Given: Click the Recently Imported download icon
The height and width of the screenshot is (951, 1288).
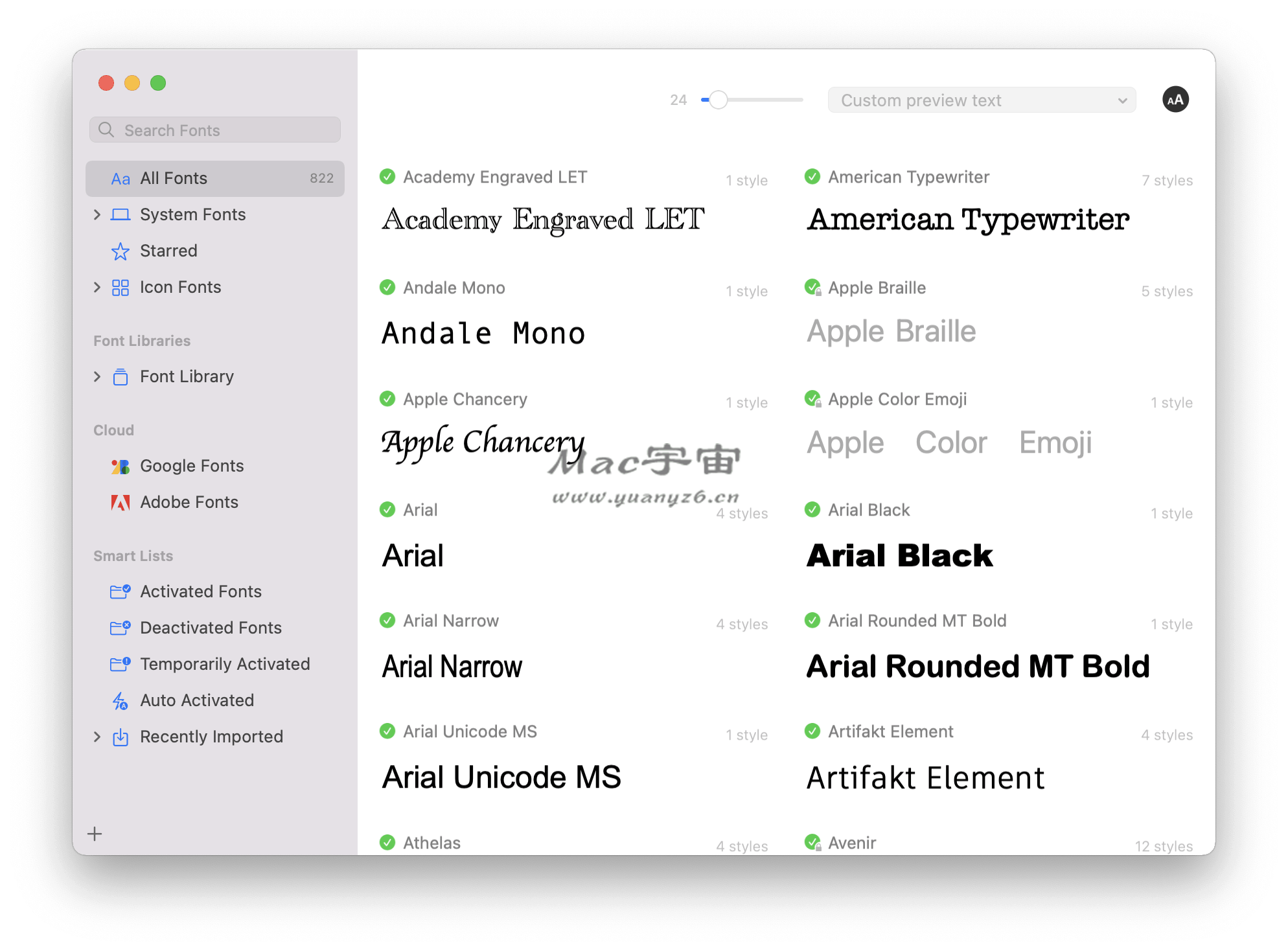Looking at the screenshot, I should (121, 737).
